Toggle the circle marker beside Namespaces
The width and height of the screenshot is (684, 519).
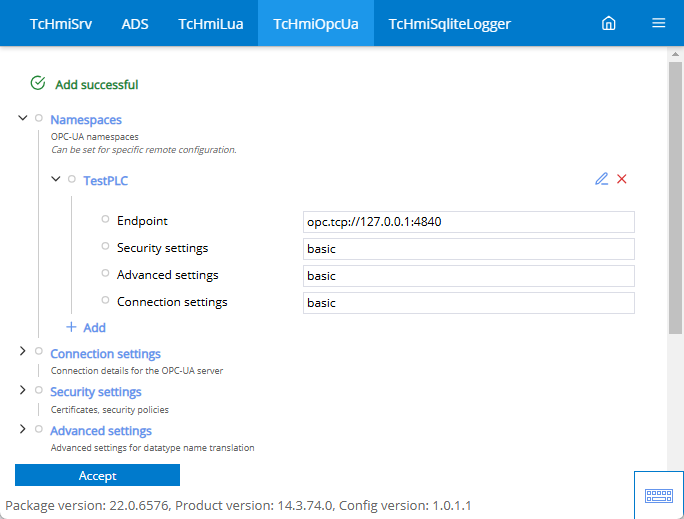pos(39,118)
